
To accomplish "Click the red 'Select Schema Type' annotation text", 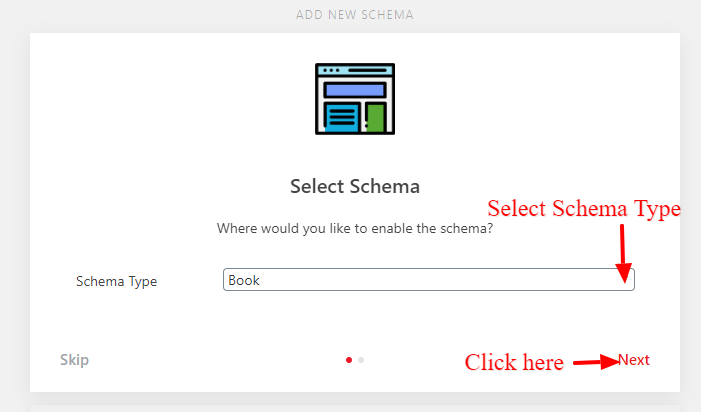I will coord(584,209).
